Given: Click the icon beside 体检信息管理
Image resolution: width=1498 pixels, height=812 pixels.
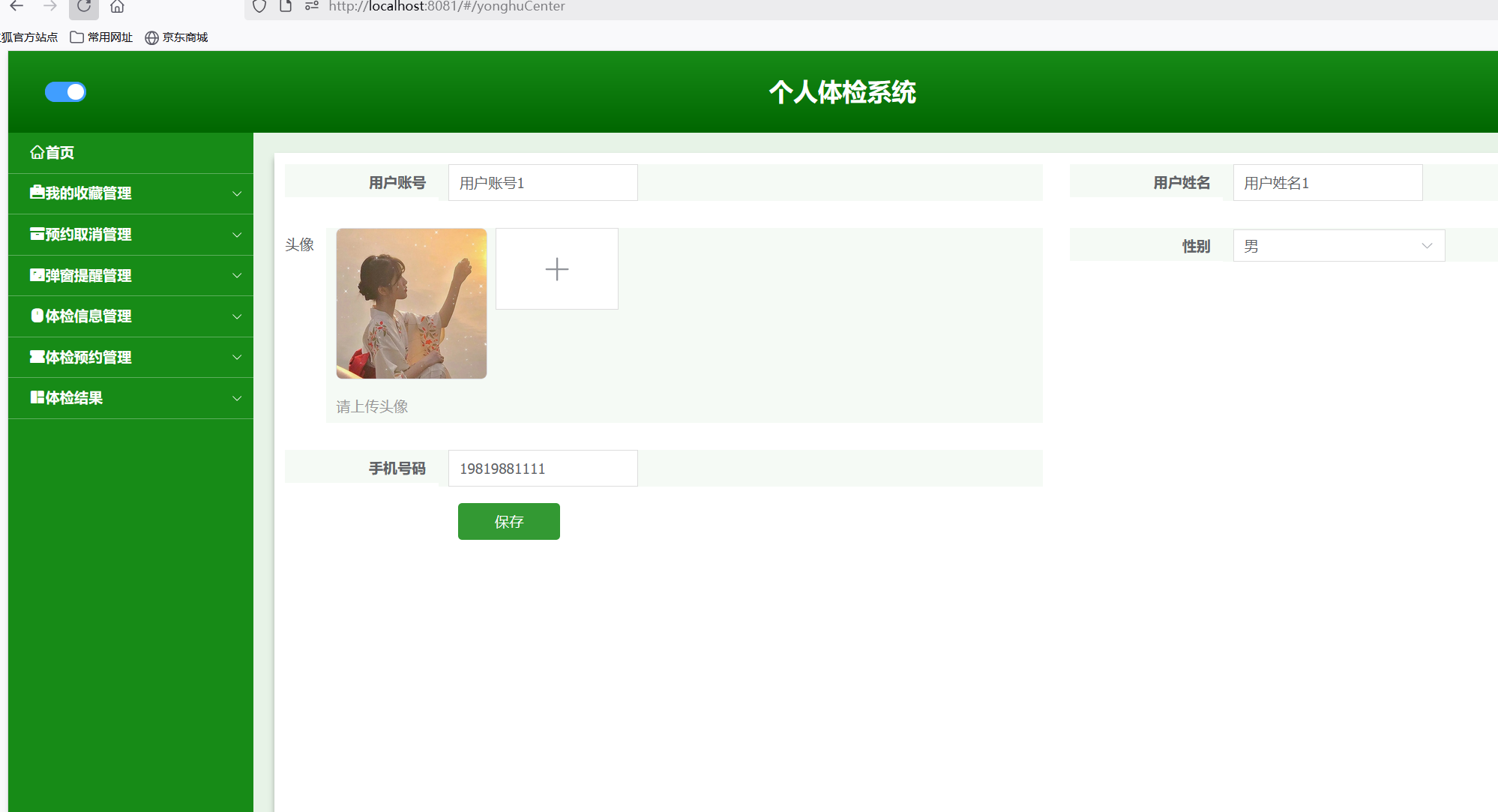Looking at the screenshot, I should click(37, 316).
